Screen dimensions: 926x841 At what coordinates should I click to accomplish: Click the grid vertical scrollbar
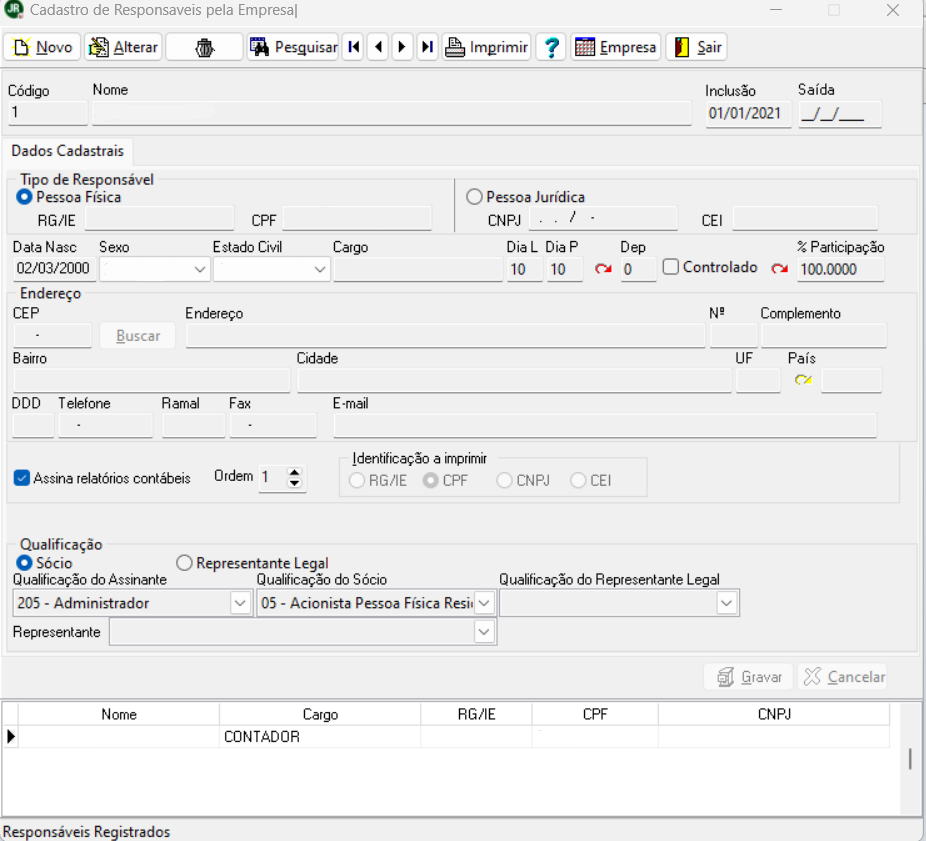tap(911, 759)
